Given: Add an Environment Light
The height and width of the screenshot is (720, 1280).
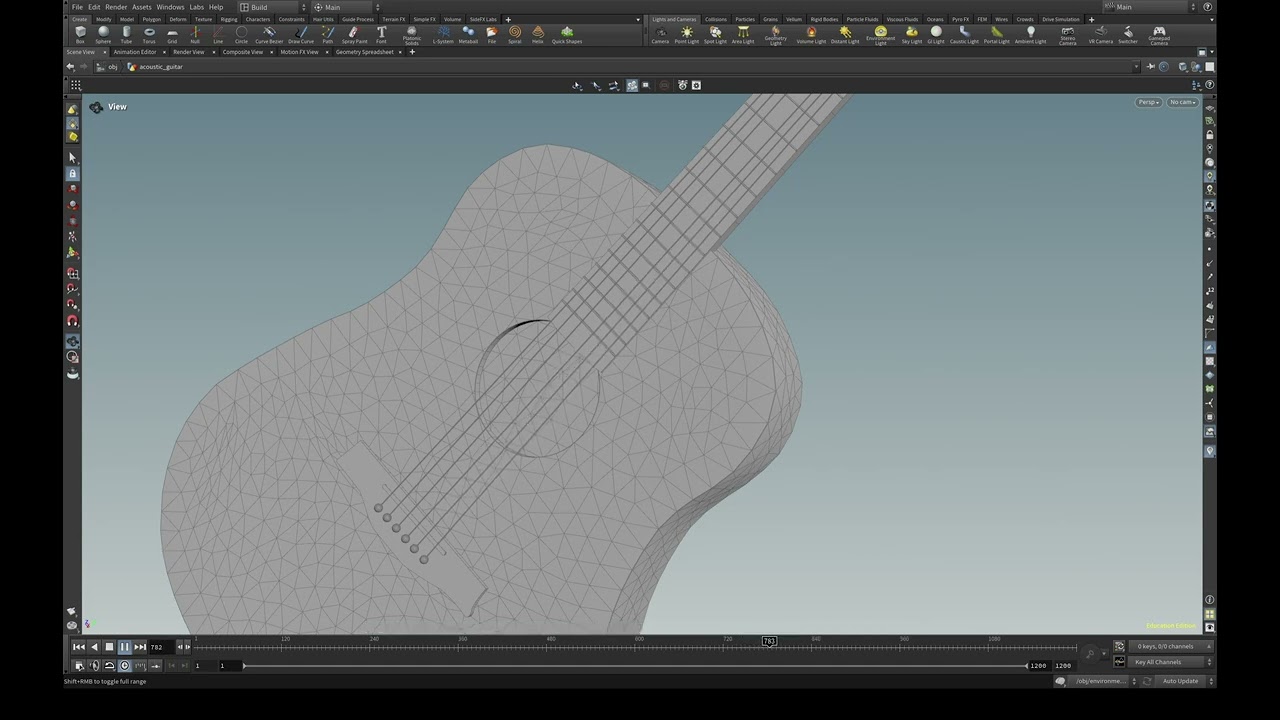Looking at the screenshot, I should [880, 35].
